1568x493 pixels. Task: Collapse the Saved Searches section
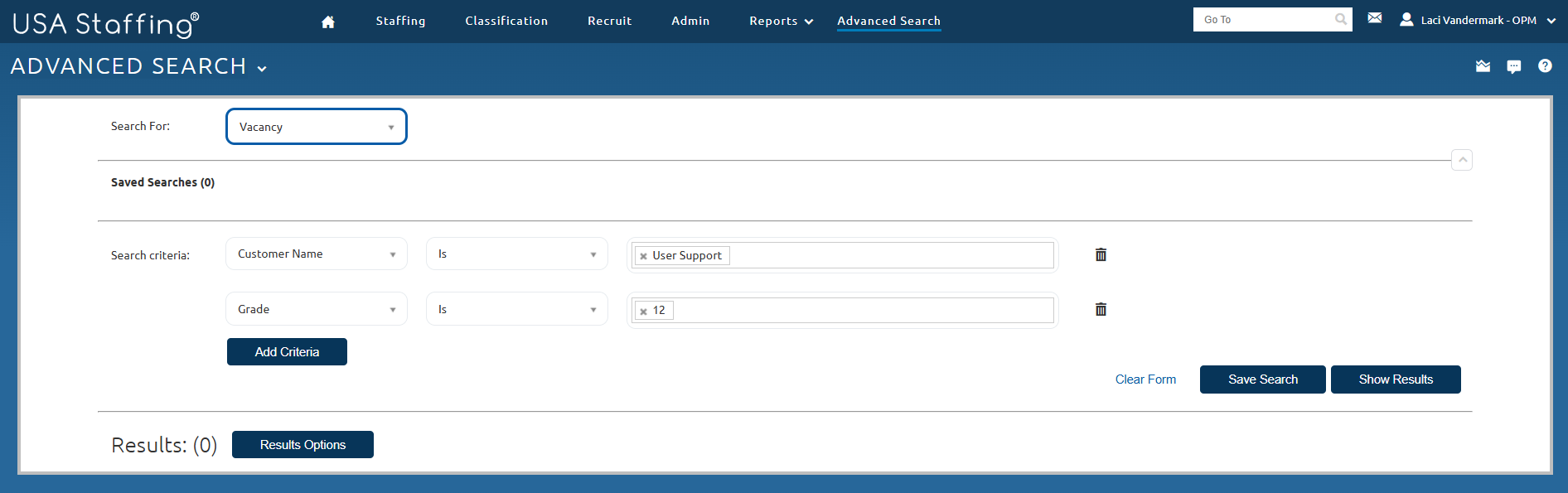pyautogui.click(x=1462, y=160)
